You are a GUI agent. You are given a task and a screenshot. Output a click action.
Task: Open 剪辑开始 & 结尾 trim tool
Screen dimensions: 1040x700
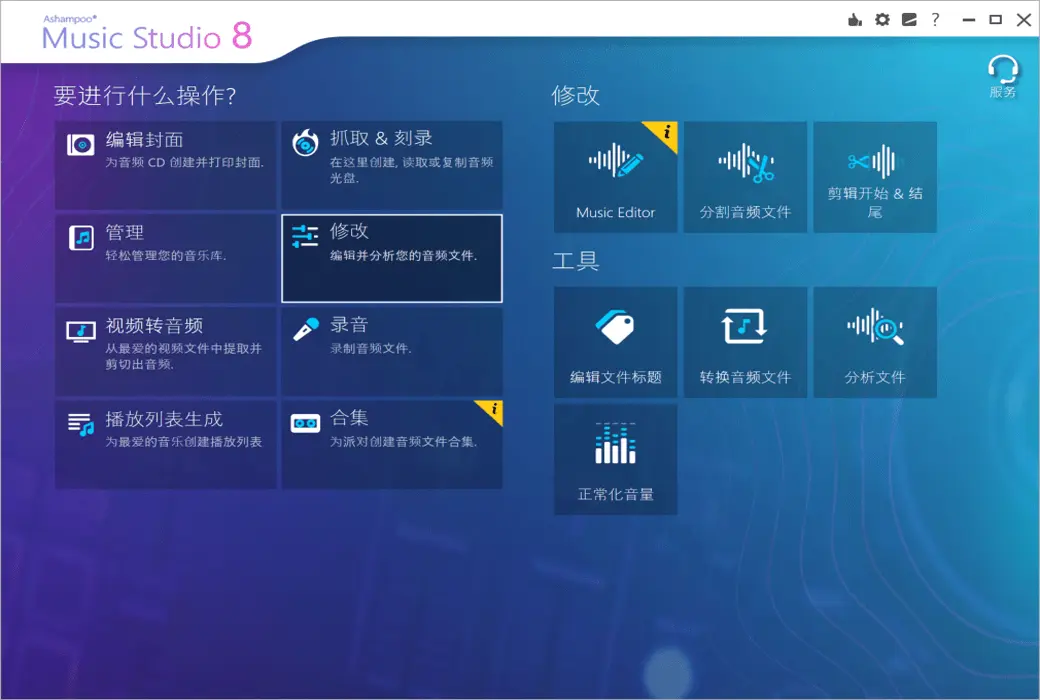coord(875,176)
